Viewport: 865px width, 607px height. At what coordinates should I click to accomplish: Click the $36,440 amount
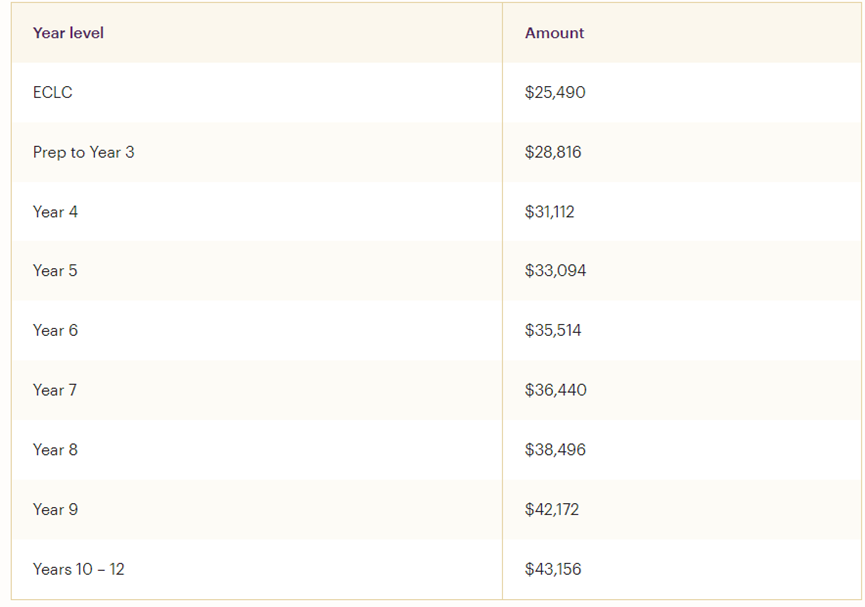click(555, 390)
